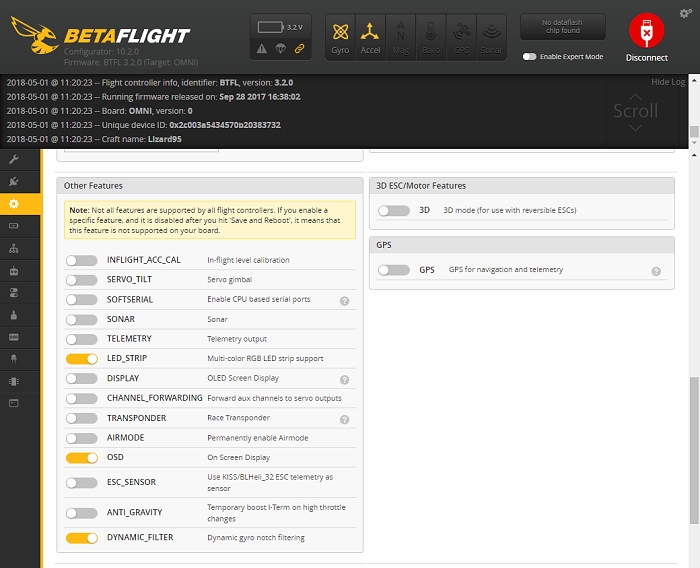Click the Gyro sensor indicator
This screenshot has width=700, height=568.
(340, 38)
